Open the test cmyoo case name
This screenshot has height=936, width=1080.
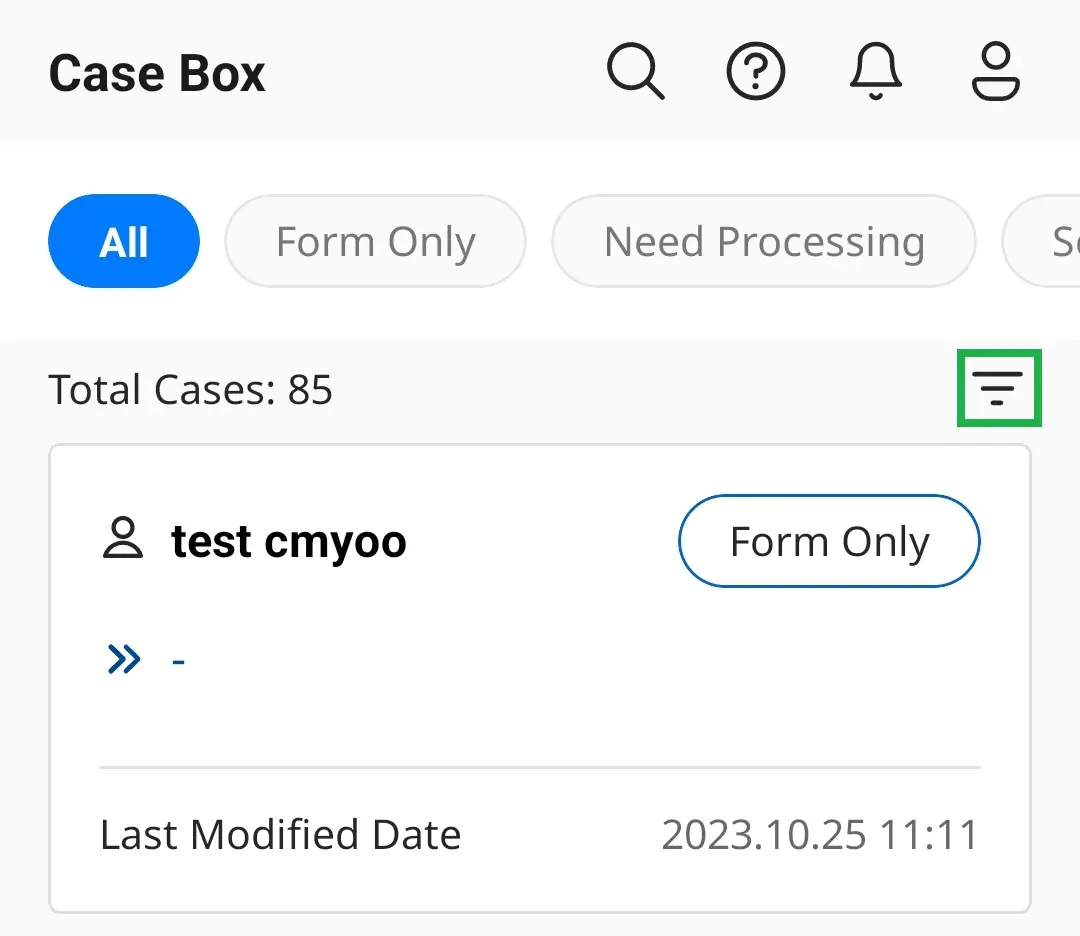pos(289,542)
